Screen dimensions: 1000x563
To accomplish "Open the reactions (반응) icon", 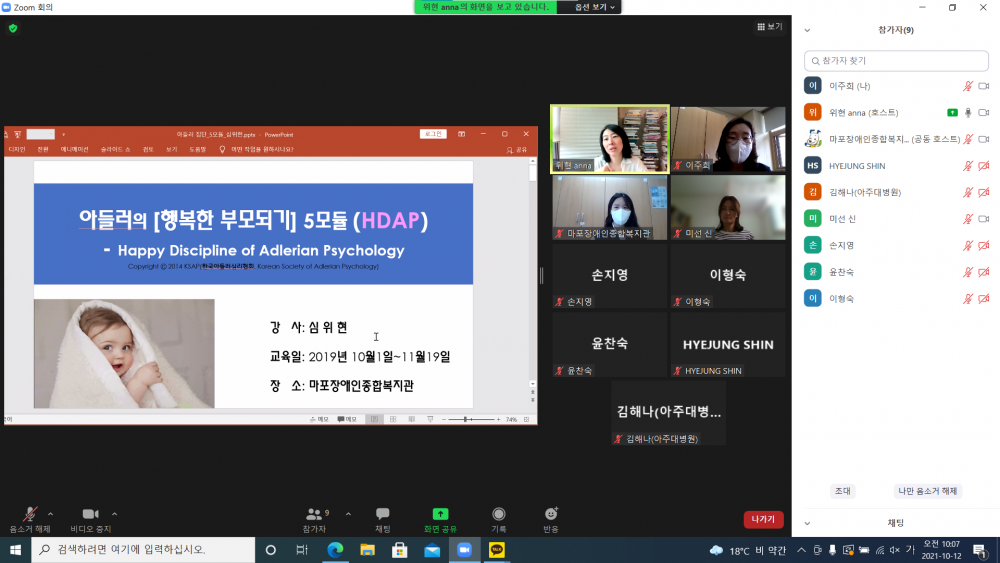I will pyautogui.click(x=551, y=514).
